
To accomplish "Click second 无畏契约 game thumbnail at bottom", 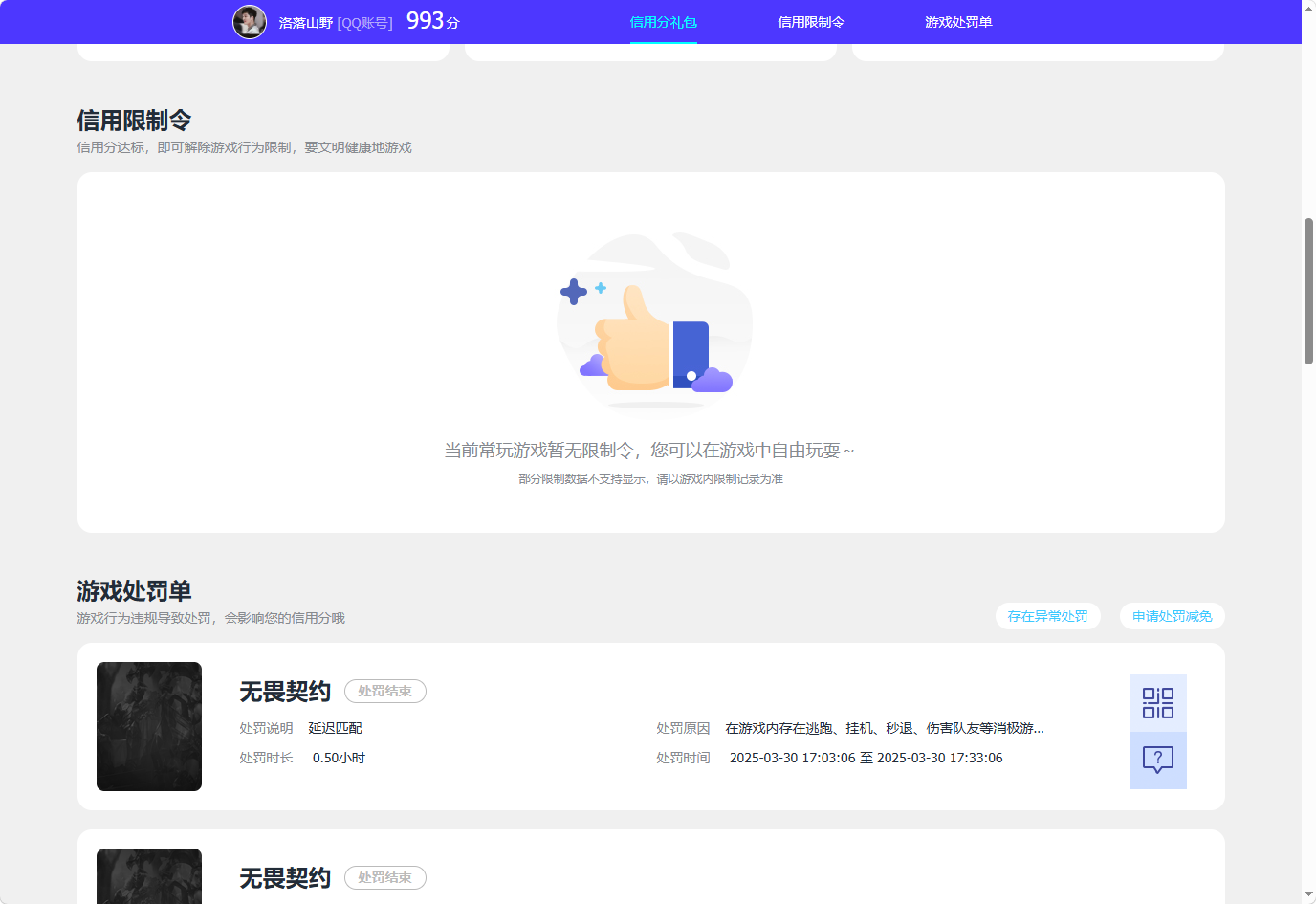I will [x=149, y=876].
